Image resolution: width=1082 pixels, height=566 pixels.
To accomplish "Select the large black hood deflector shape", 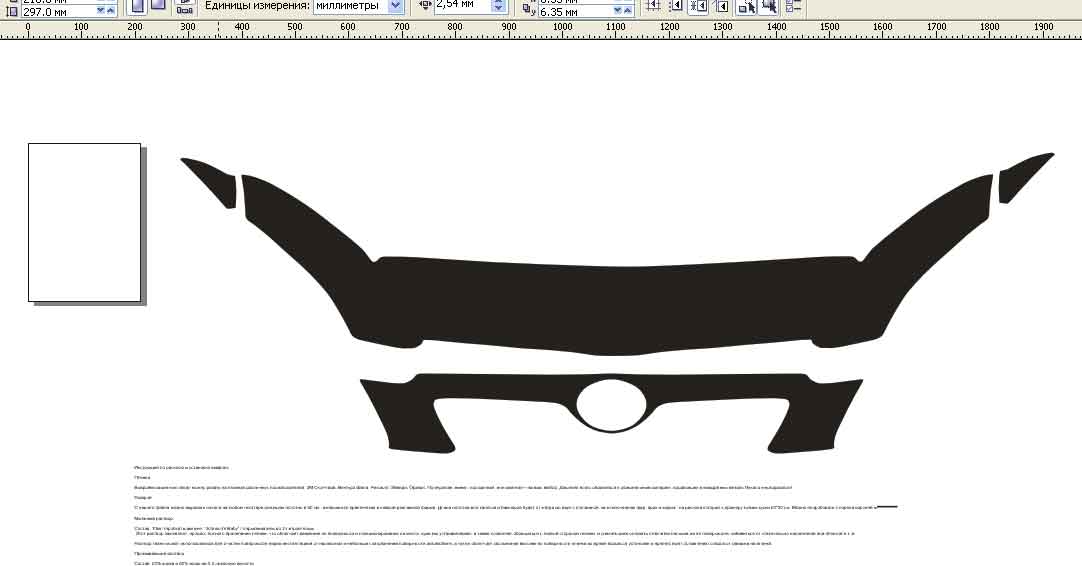I will click(x=618, y=304).
